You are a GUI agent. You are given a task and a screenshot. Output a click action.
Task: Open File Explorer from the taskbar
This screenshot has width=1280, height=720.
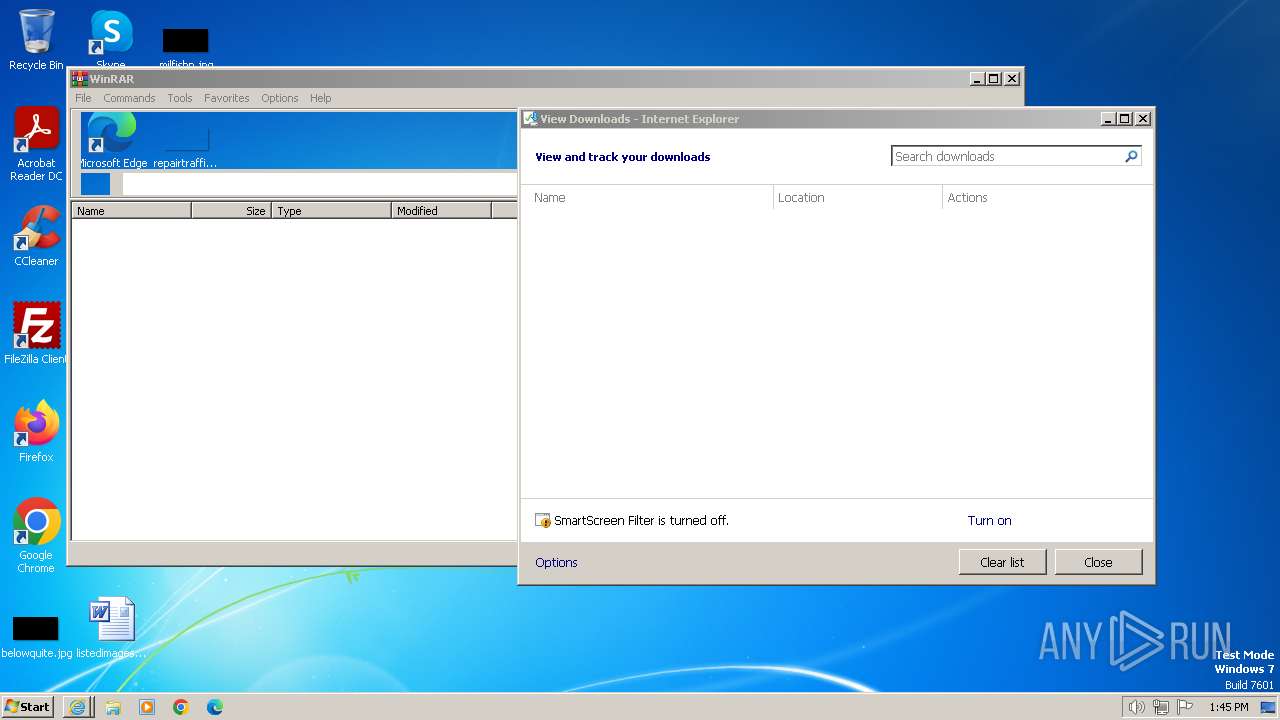tap(113, 707)
